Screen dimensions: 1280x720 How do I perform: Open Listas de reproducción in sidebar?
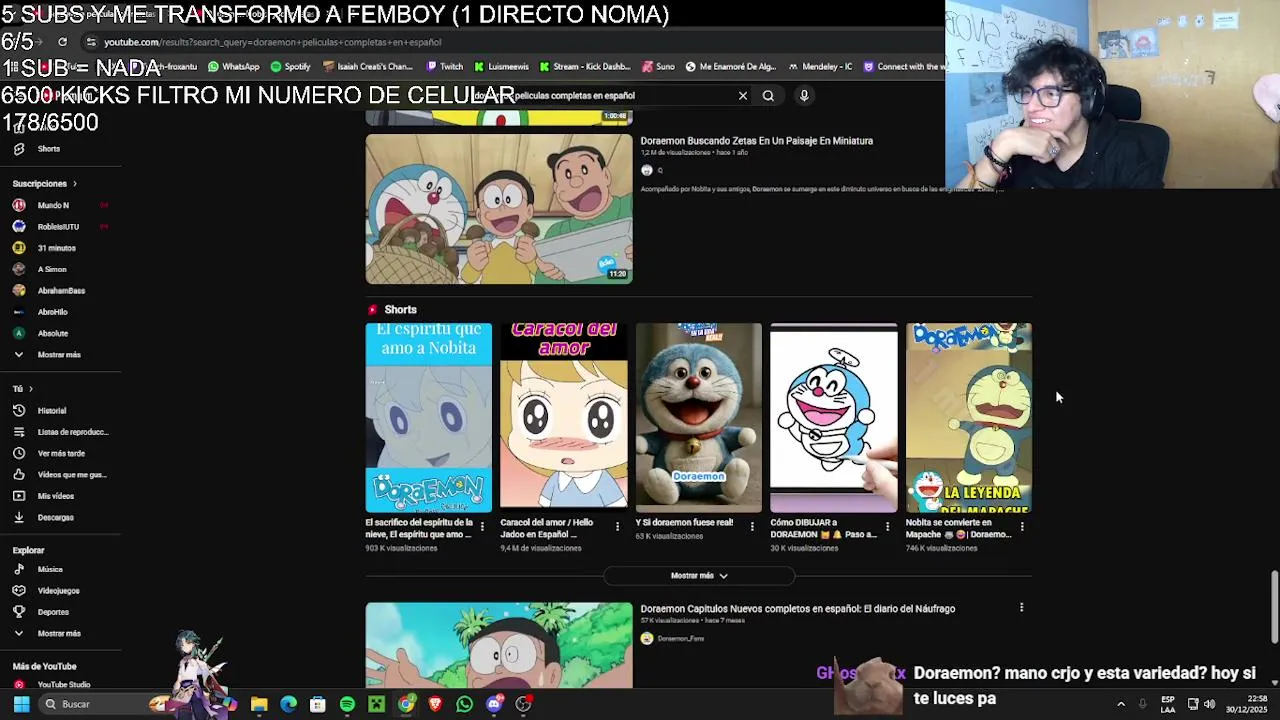click(60, 432)
